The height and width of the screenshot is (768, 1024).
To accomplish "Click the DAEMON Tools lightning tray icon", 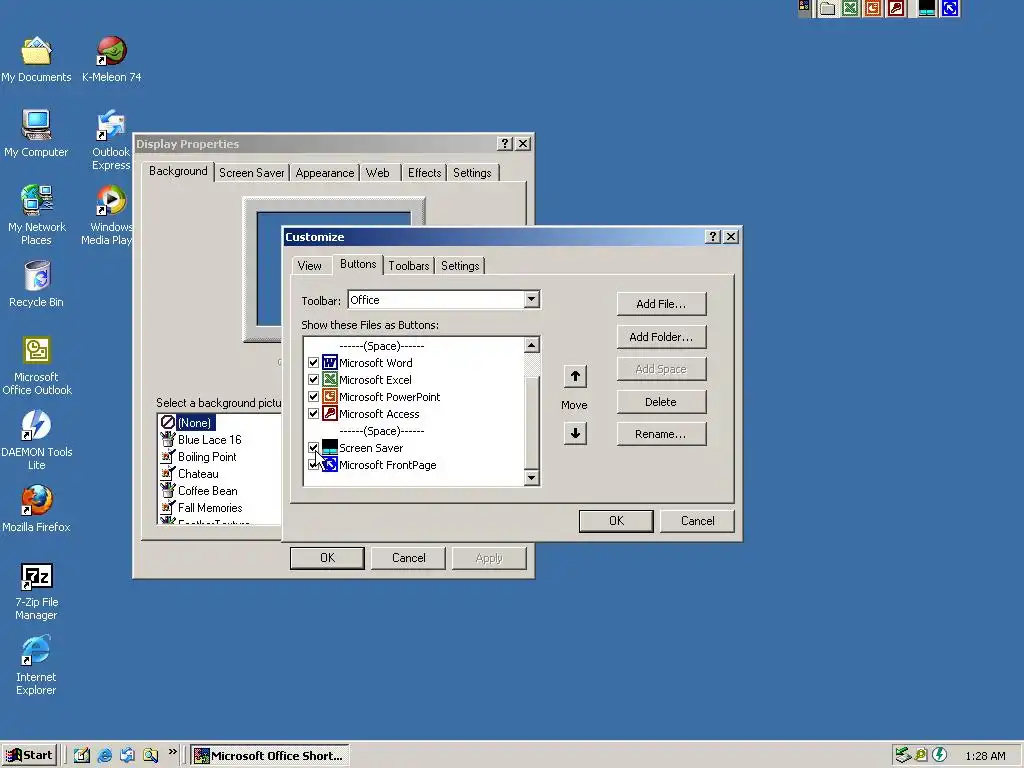I will pos(939,755).
